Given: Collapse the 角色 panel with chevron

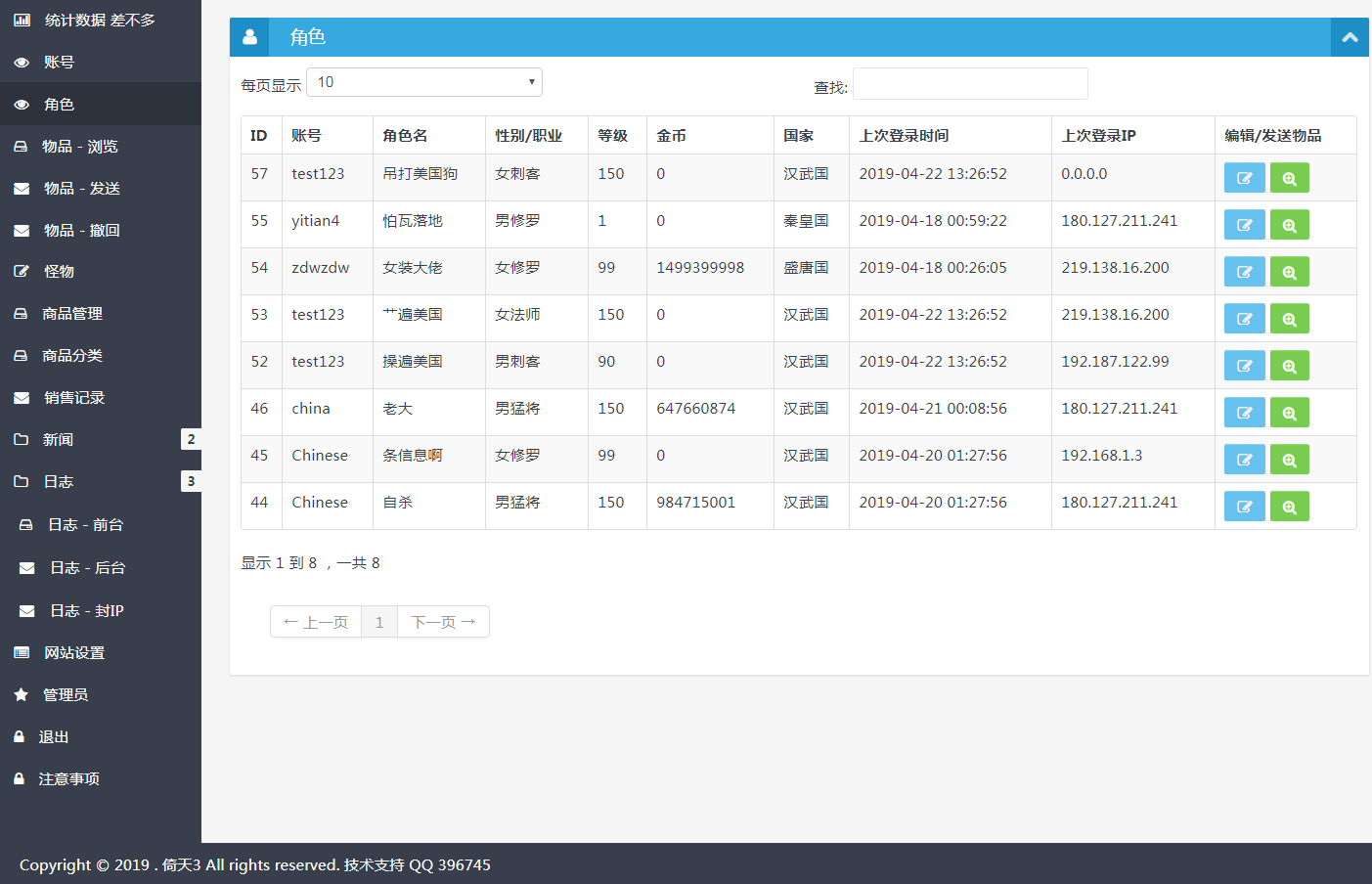Looking at the screenshot, I should click(1350, 37).
